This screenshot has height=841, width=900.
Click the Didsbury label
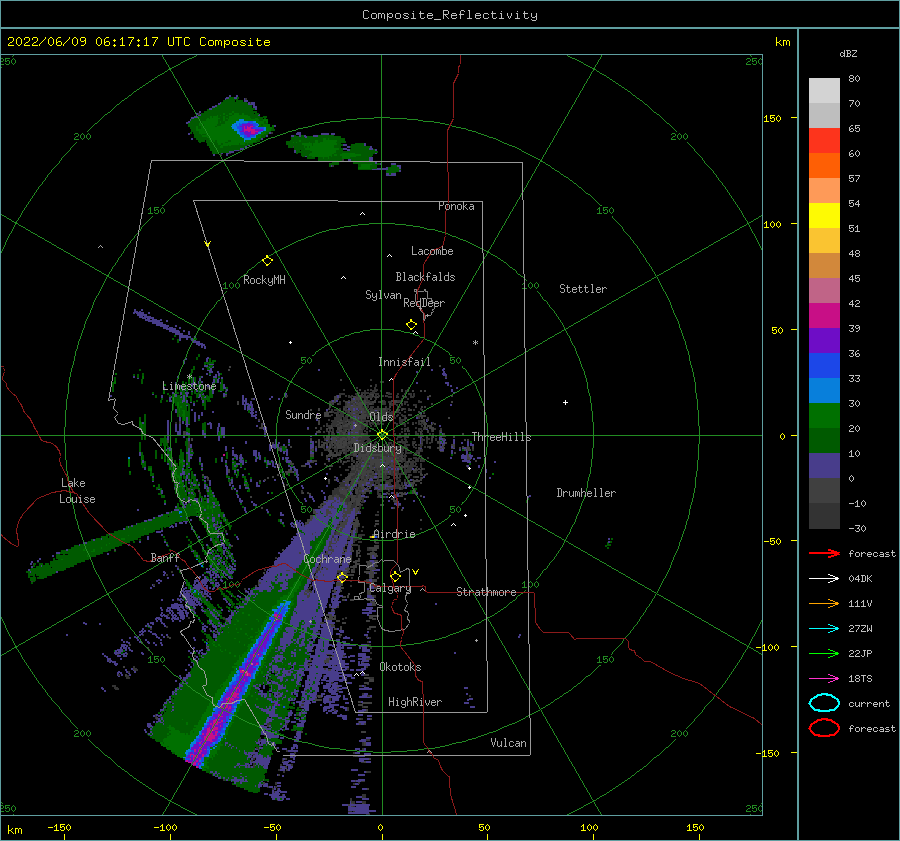coord(378,448)
